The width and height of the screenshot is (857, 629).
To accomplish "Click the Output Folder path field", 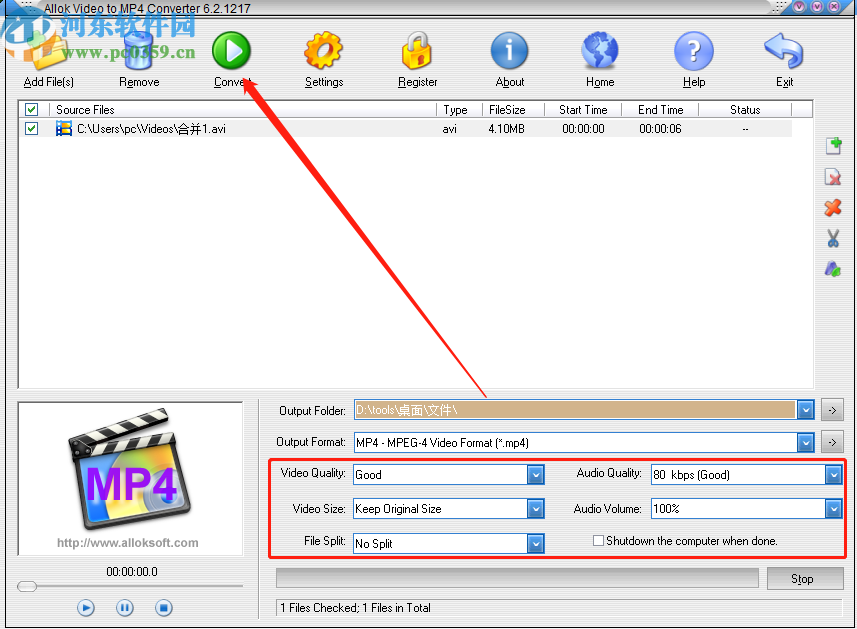I will click(x=574, y=410).
